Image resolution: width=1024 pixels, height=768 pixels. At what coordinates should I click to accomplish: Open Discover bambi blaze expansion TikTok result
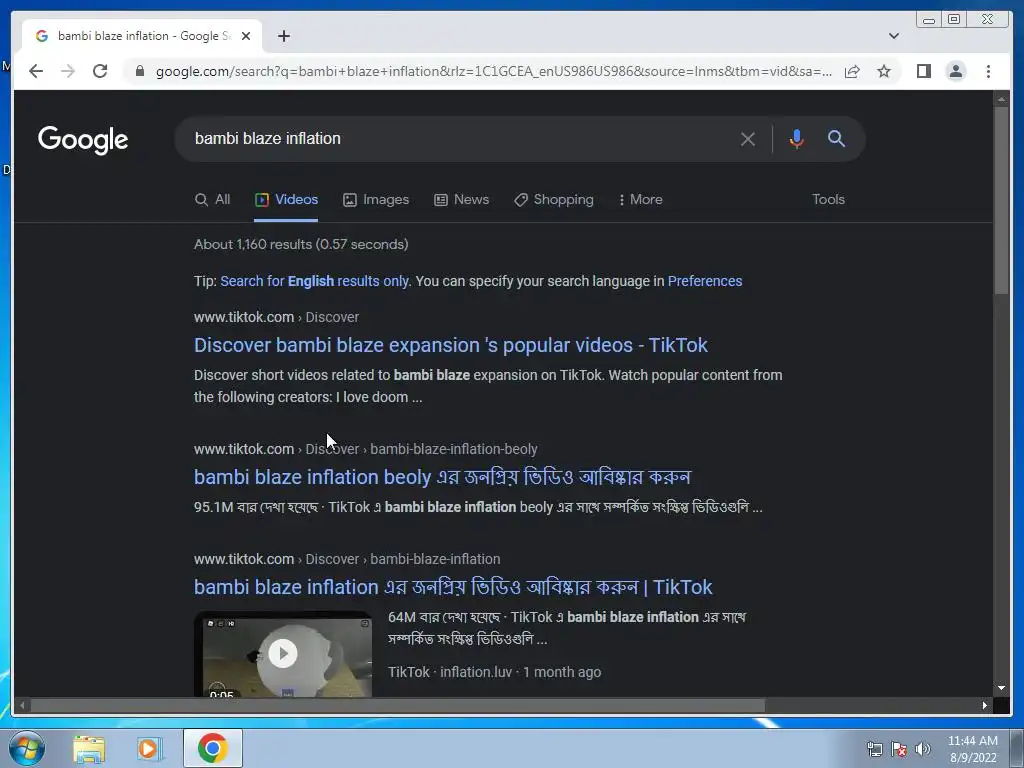coord(451,345)
